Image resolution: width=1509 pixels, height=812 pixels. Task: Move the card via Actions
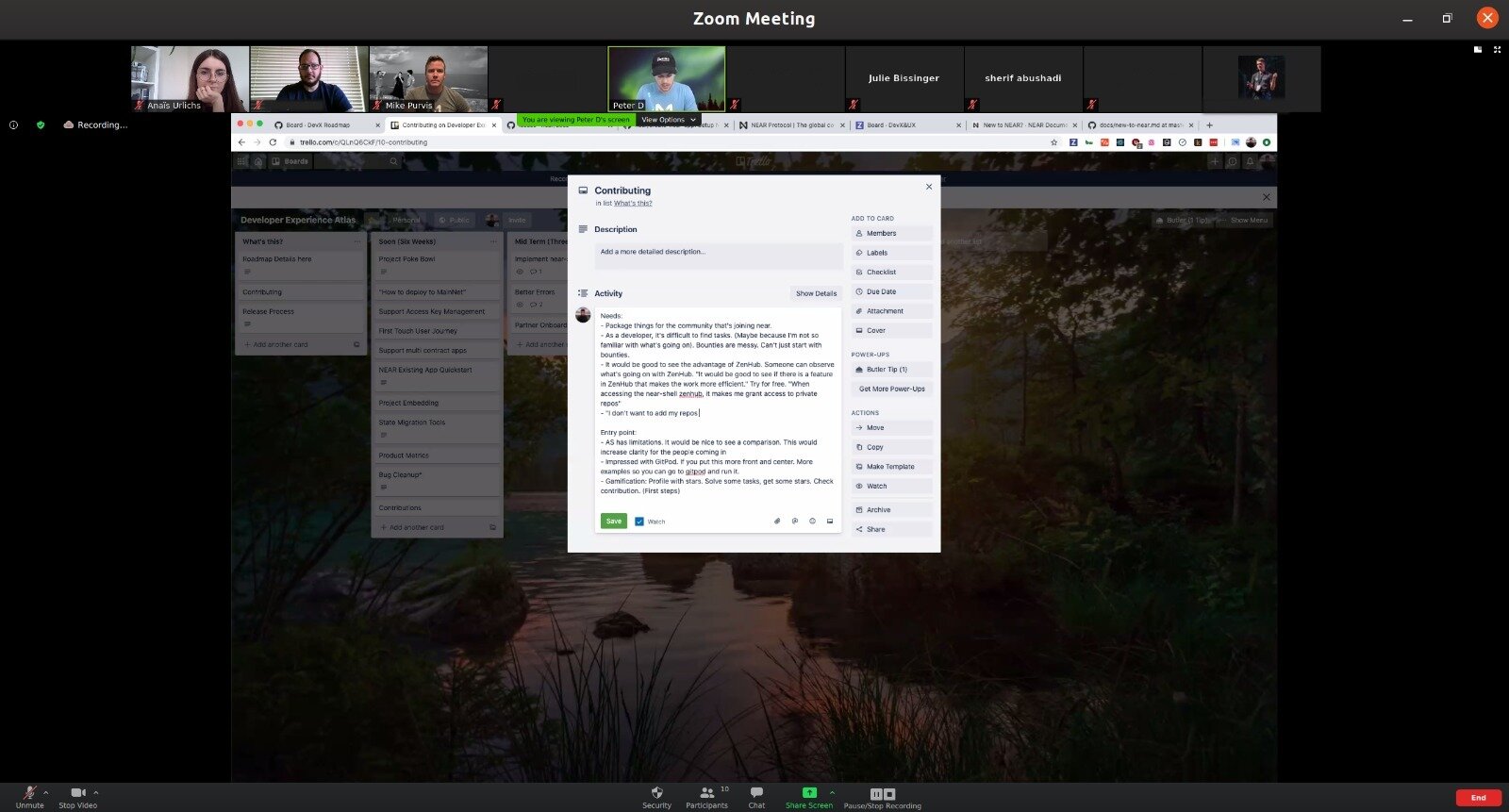pyautogui.click(x=892, y=427)
